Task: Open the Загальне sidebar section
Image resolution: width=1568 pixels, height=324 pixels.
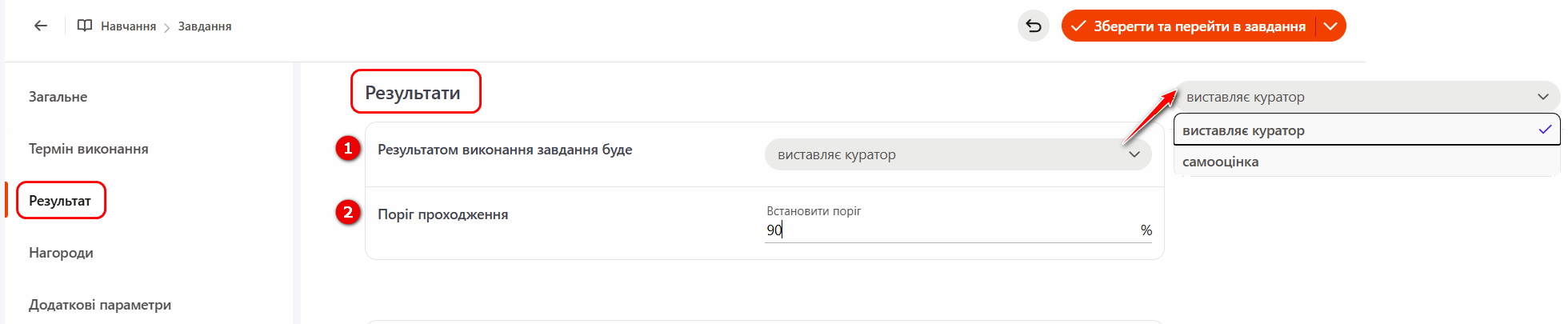Action: pos(58,97)
